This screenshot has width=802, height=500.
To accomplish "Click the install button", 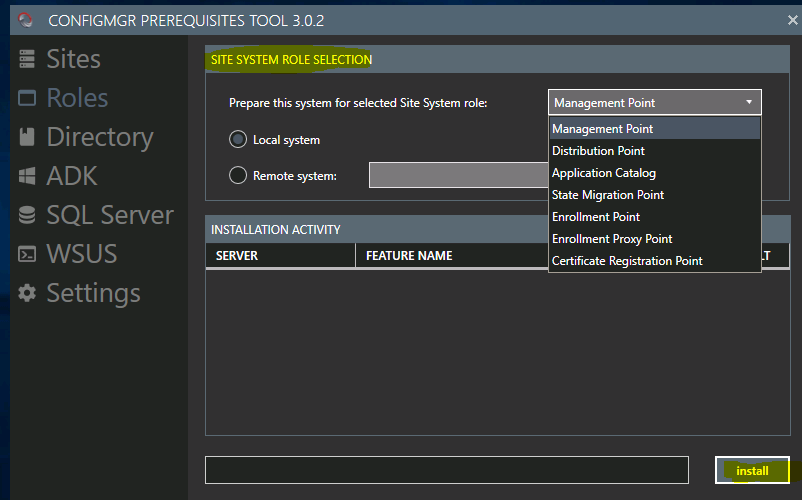I will click(x=752, y=470).
